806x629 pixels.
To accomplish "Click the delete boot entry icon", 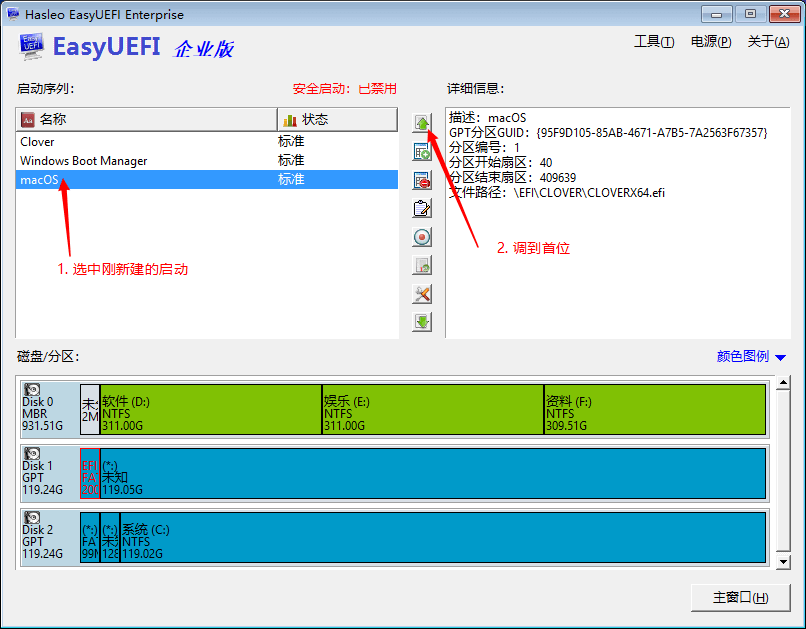I will pos(422,180).
